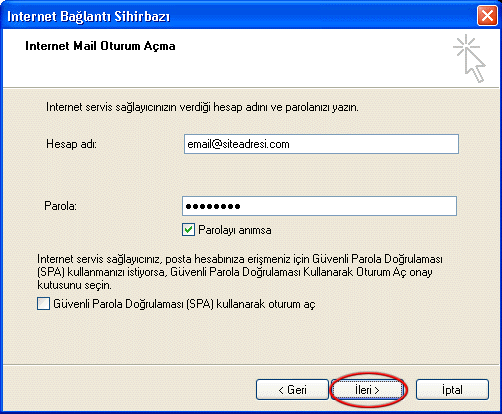
Task: Click empty beige area below SPA checkbox
Action: click(250, 337)
